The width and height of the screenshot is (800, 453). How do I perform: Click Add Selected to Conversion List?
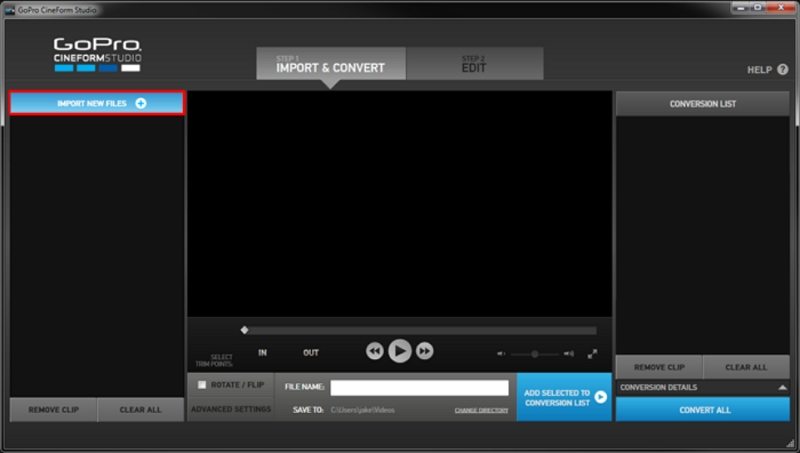pos(564,397)
